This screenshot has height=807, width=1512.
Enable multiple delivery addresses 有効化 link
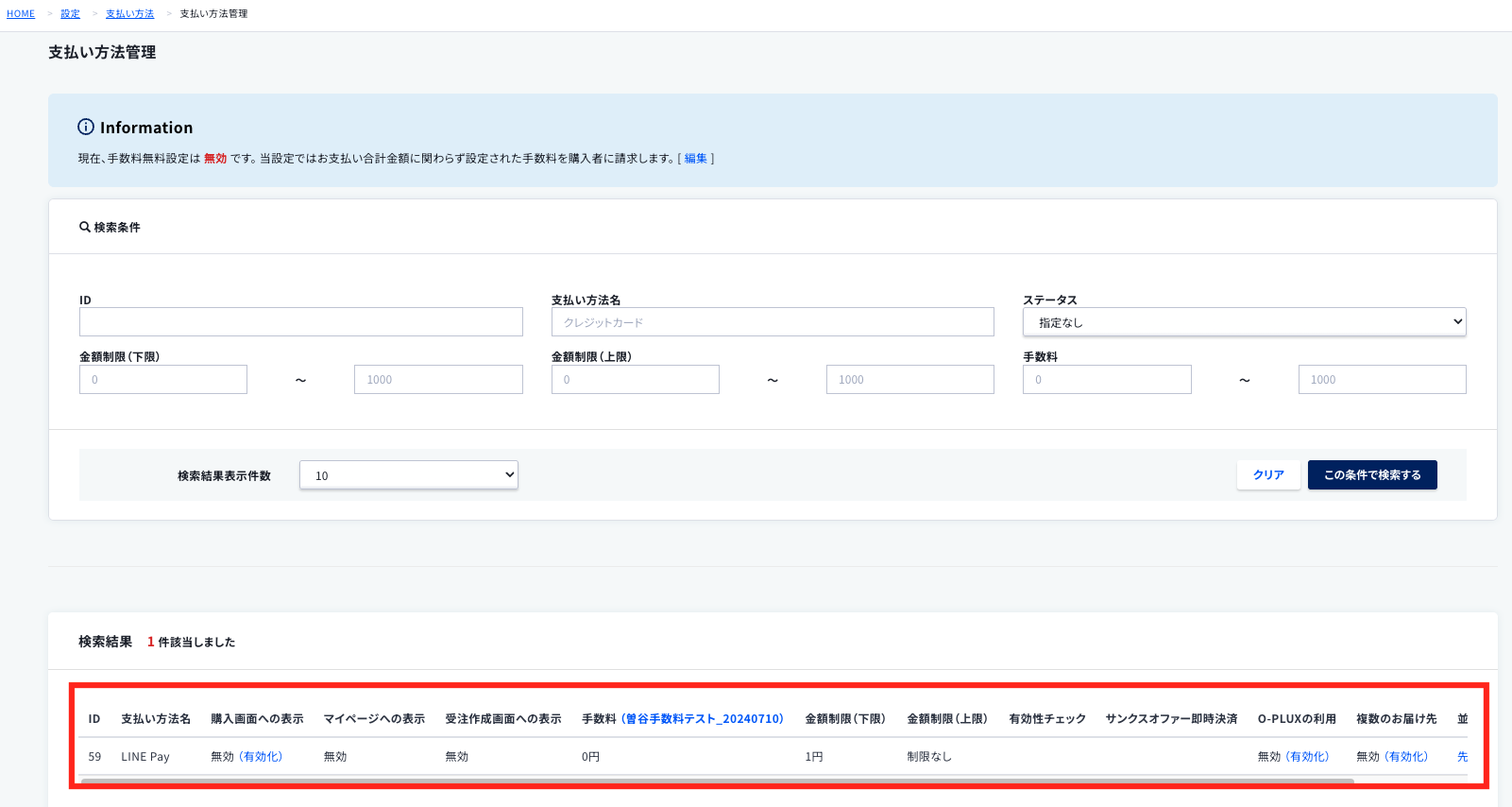click(1406, 757)
